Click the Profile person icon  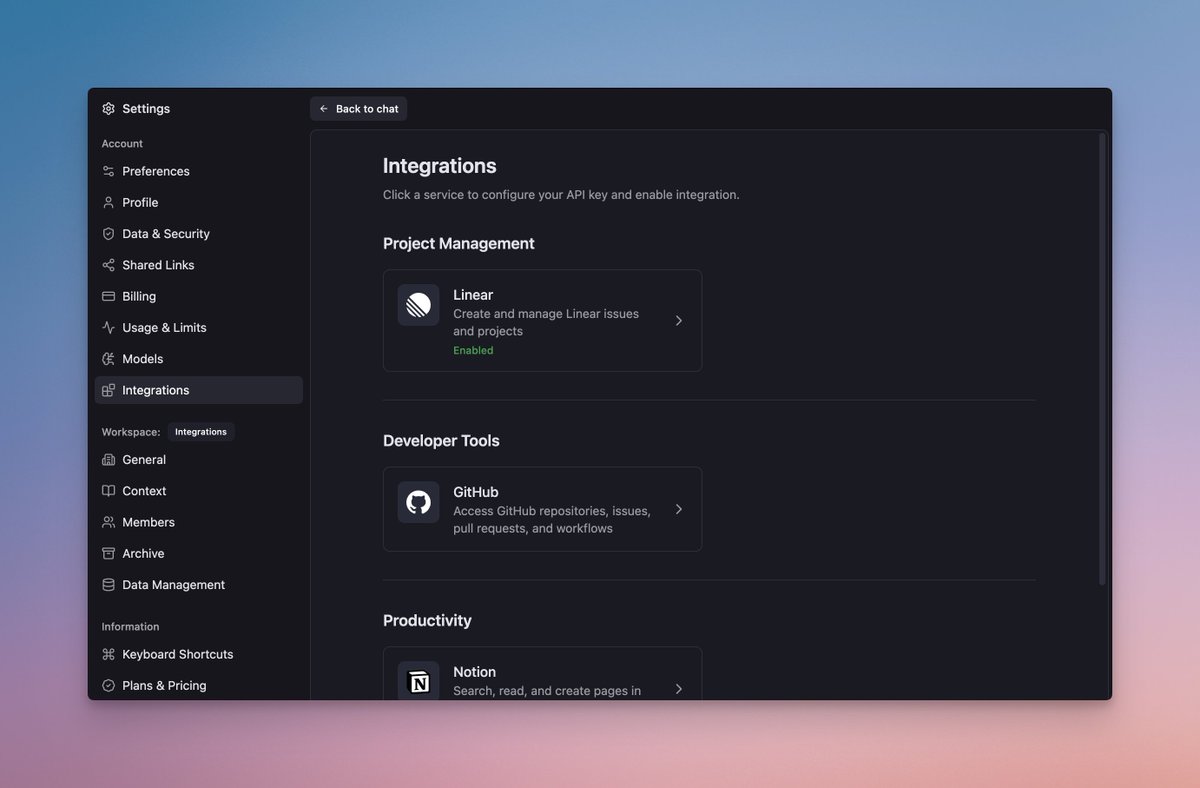coord(109,202)
